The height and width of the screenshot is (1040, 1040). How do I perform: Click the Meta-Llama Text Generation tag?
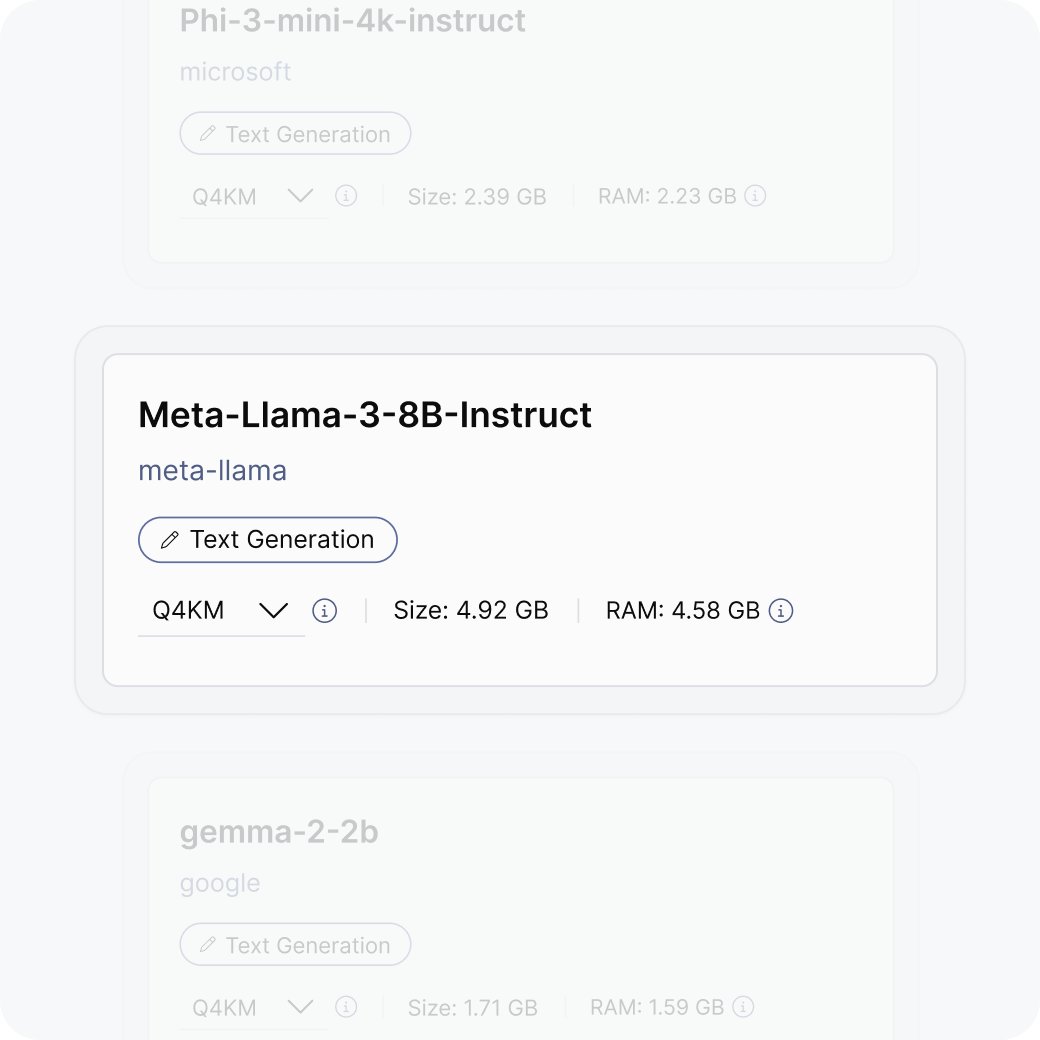coord(268,539)
